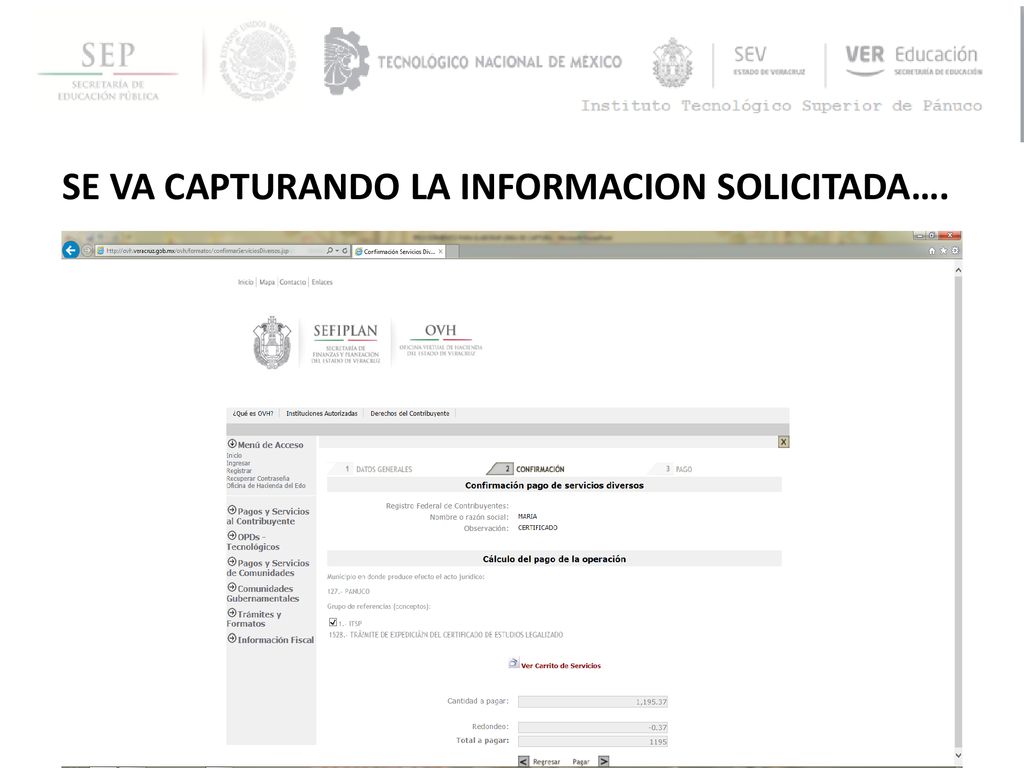Screen dimensions: 1024x768
Task: Click the browser back arrow button
Action: point(71,250)
